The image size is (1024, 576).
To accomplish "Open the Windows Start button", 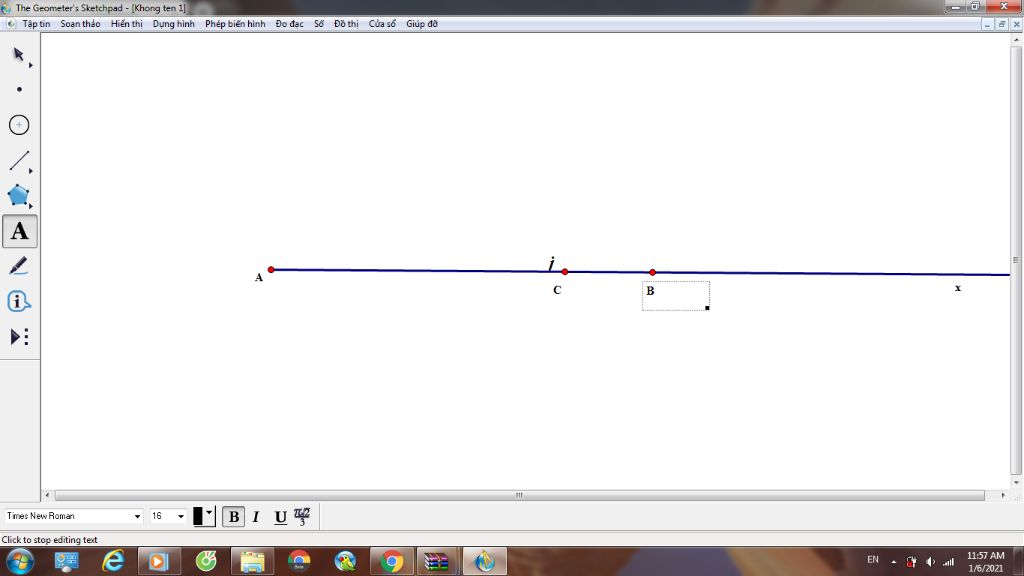I will pos(20,561).
